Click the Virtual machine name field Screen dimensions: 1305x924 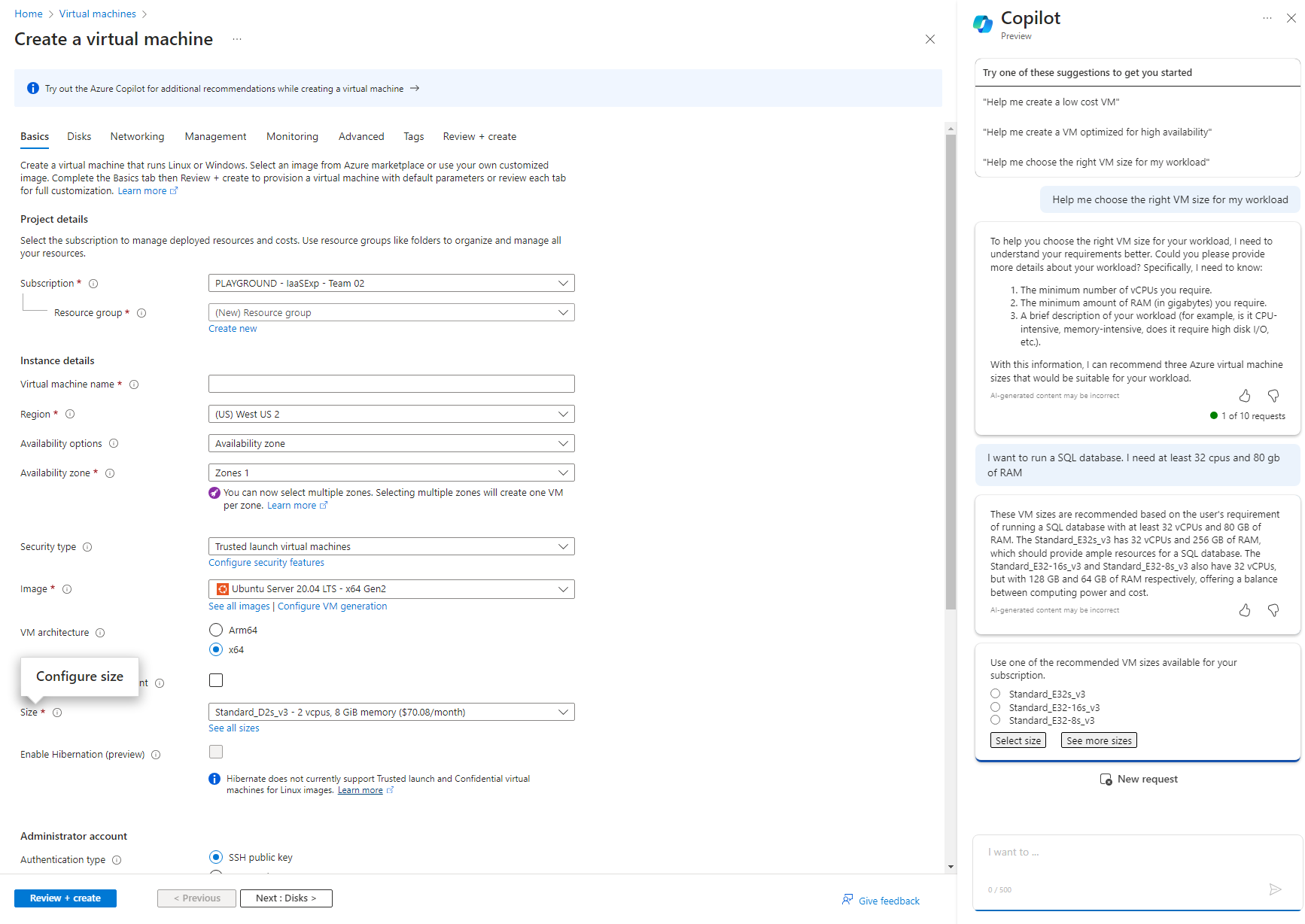click(x=391, y=384)
